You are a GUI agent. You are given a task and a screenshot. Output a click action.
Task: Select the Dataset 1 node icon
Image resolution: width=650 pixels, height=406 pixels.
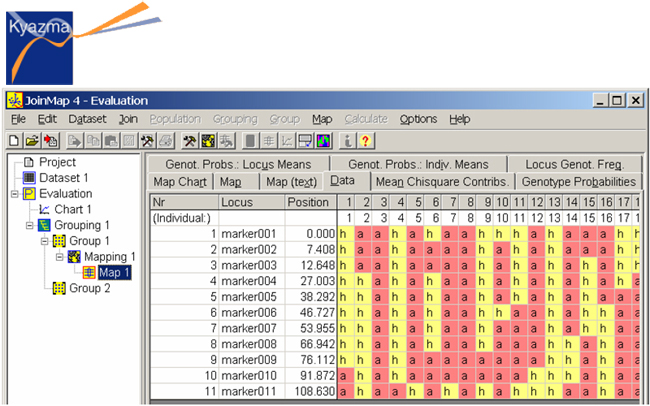[x=29, y=178]
